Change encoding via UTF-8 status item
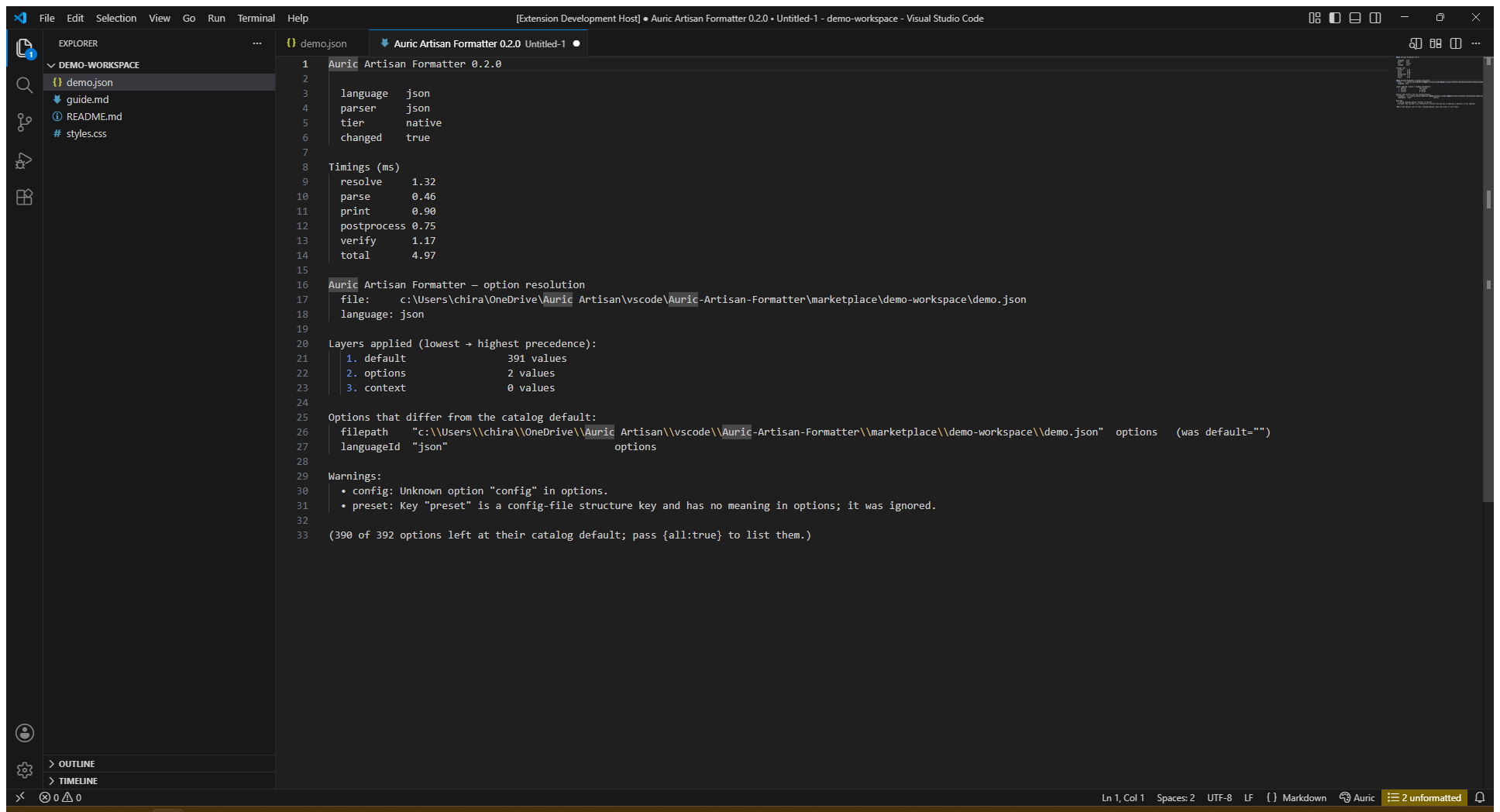Screen dimensions: 1500x812 click(x=1220, y=797)
